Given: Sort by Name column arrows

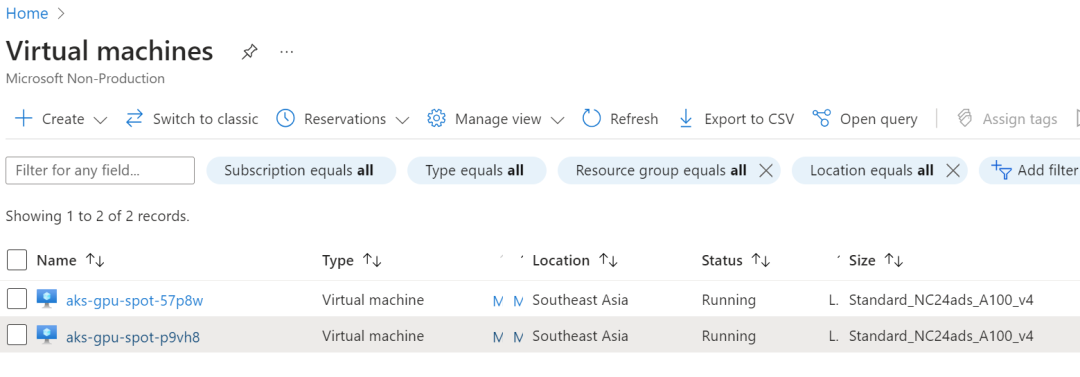Looking at the screenshot, I should (95, 260).
